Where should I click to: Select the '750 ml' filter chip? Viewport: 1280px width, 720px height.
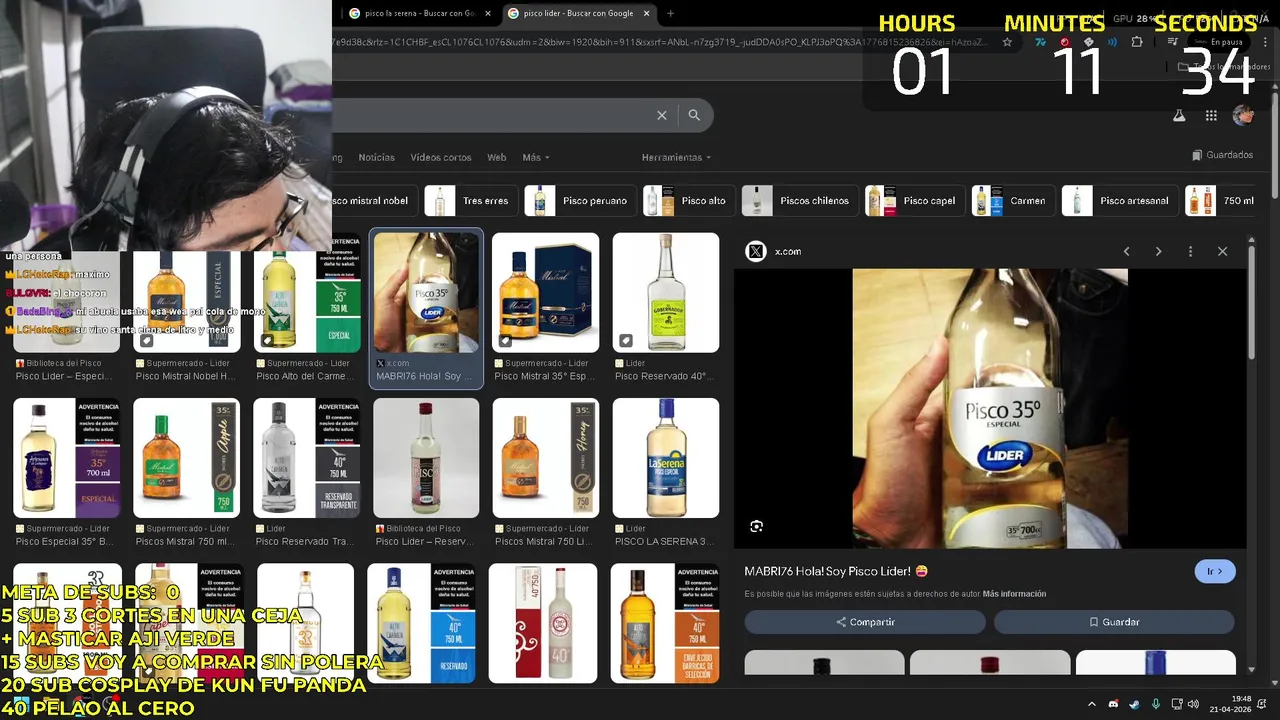click(x=1222, y=200)
